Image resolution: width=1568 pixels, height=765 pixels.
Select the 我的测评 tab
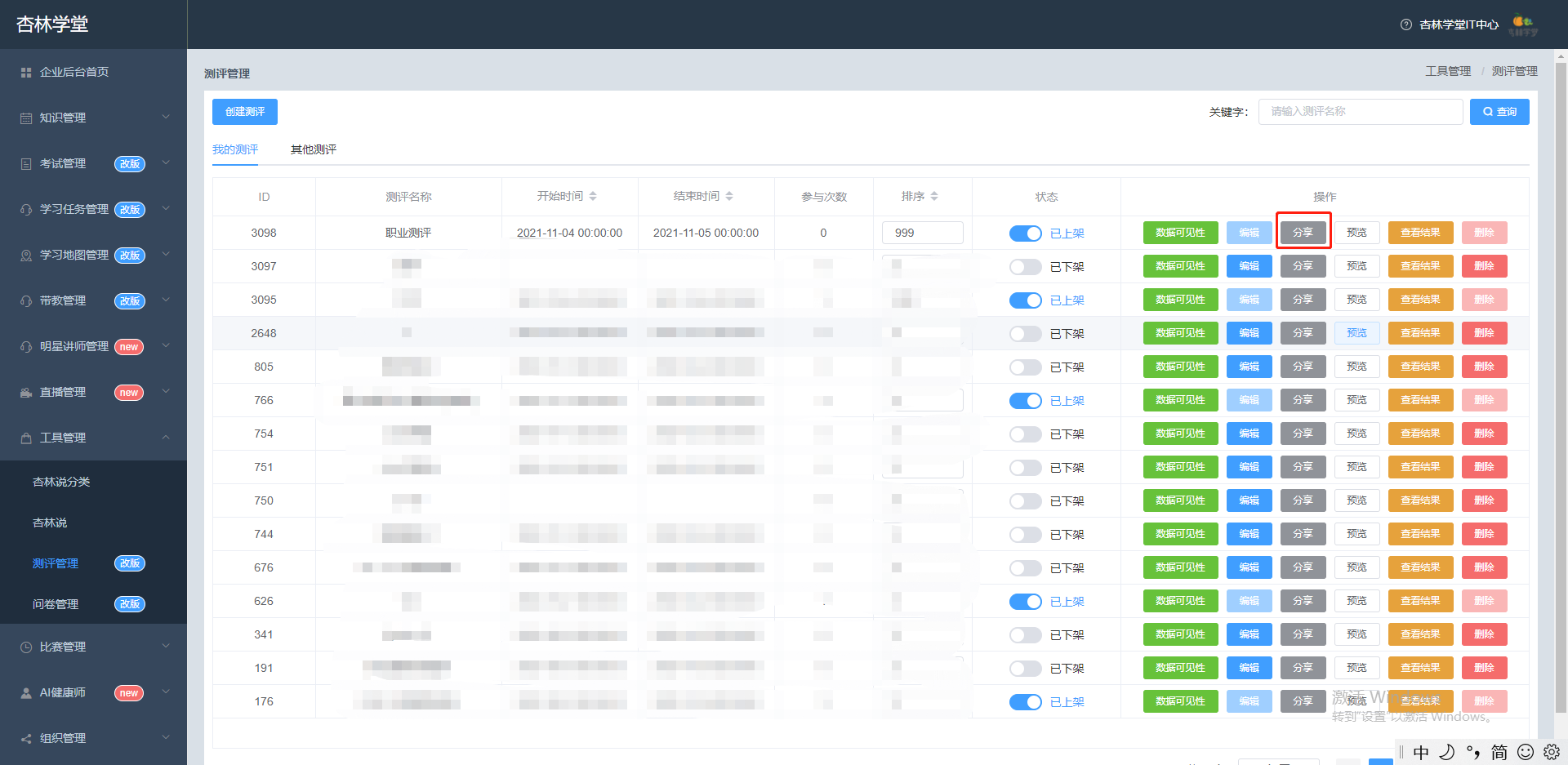(x=235, y=149)
